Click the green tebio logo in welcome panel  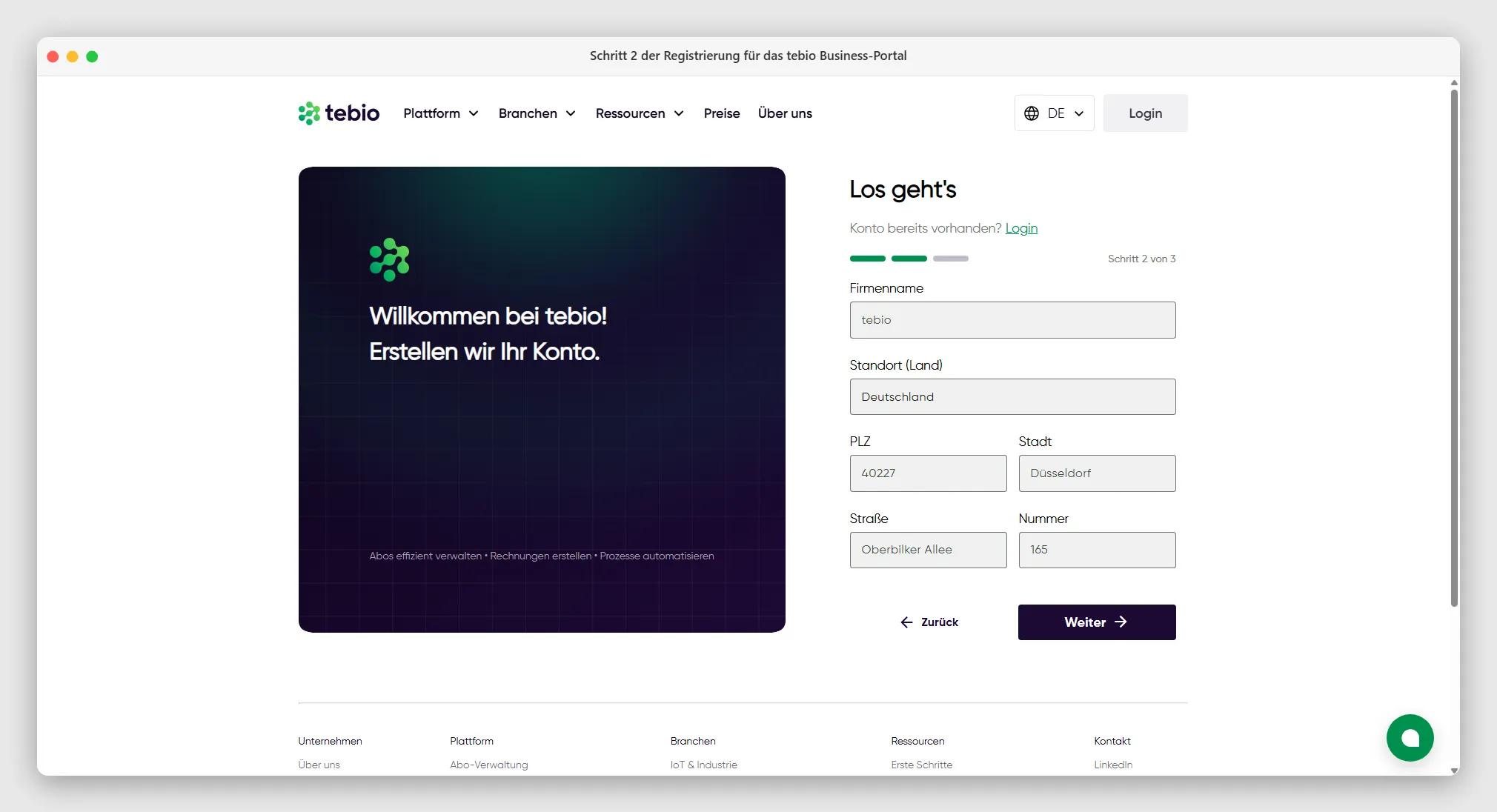pos(389,259)
